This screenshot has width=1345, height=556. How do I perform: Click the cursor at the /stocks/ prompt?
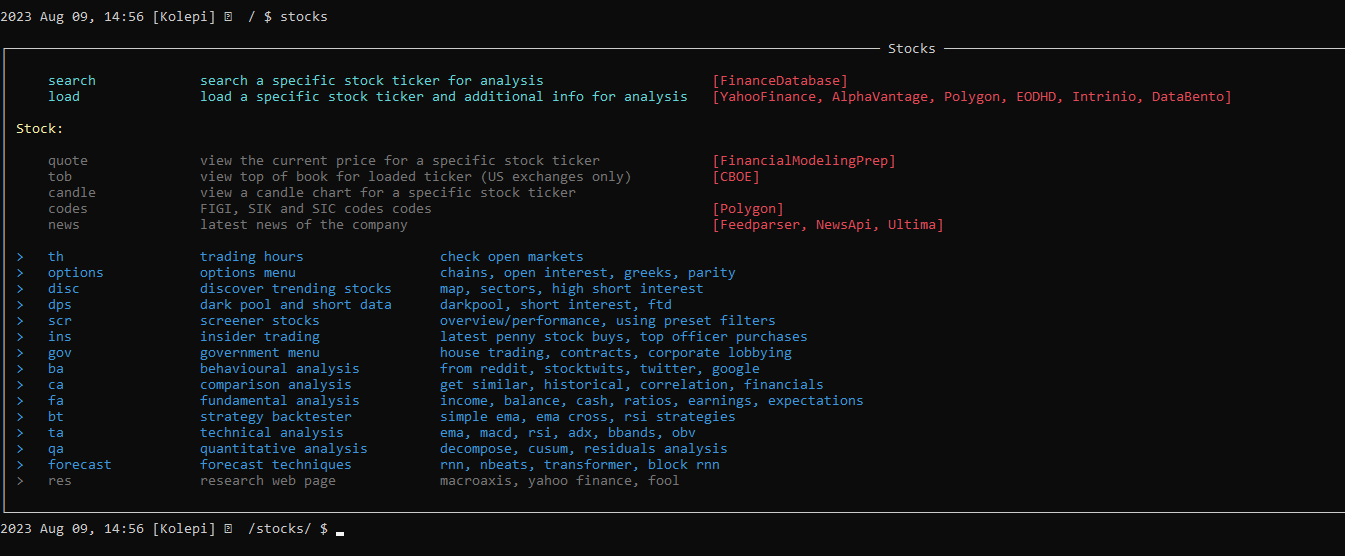[x=340, y=533]
